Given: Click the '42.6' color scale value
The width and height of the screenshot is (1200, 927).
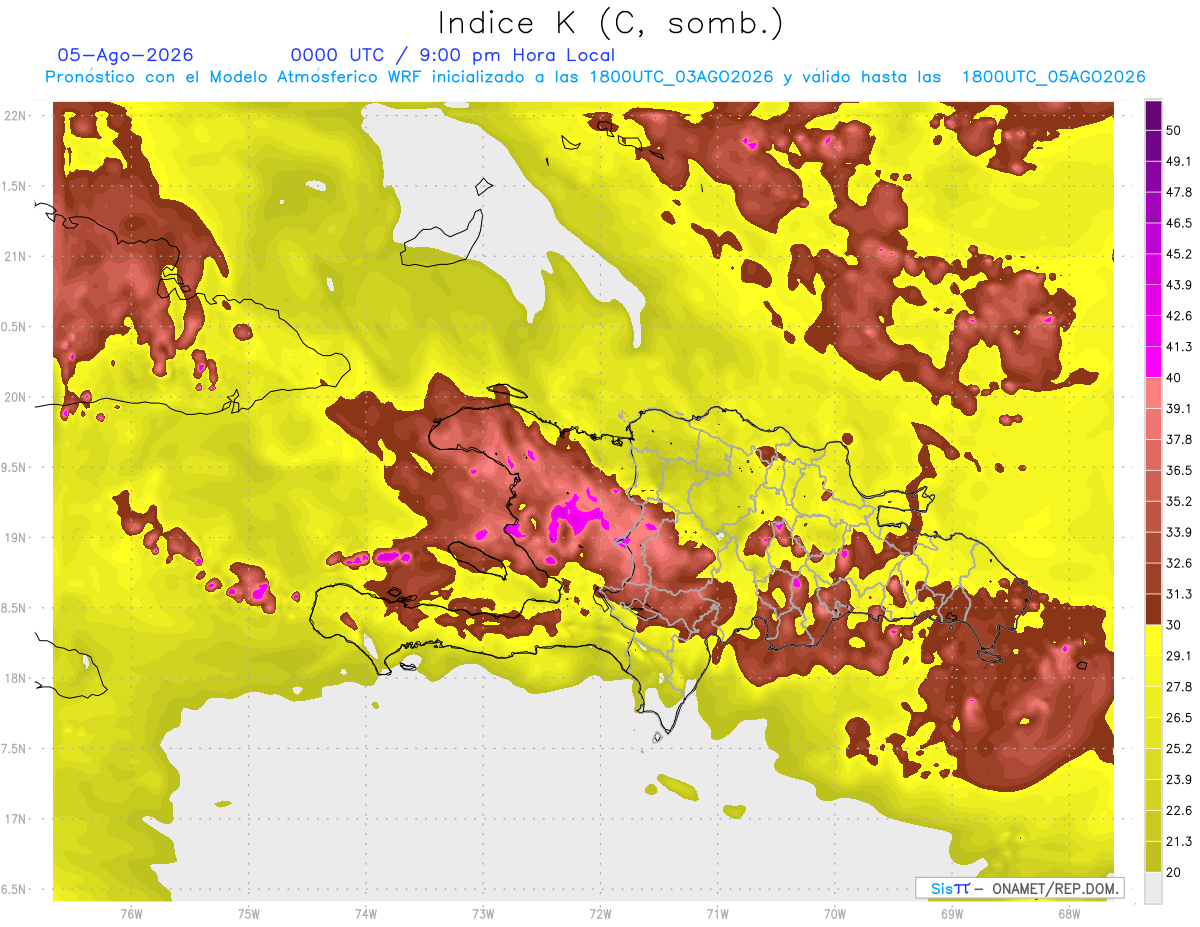Looking at the screenshot, I should point(1178,316).
